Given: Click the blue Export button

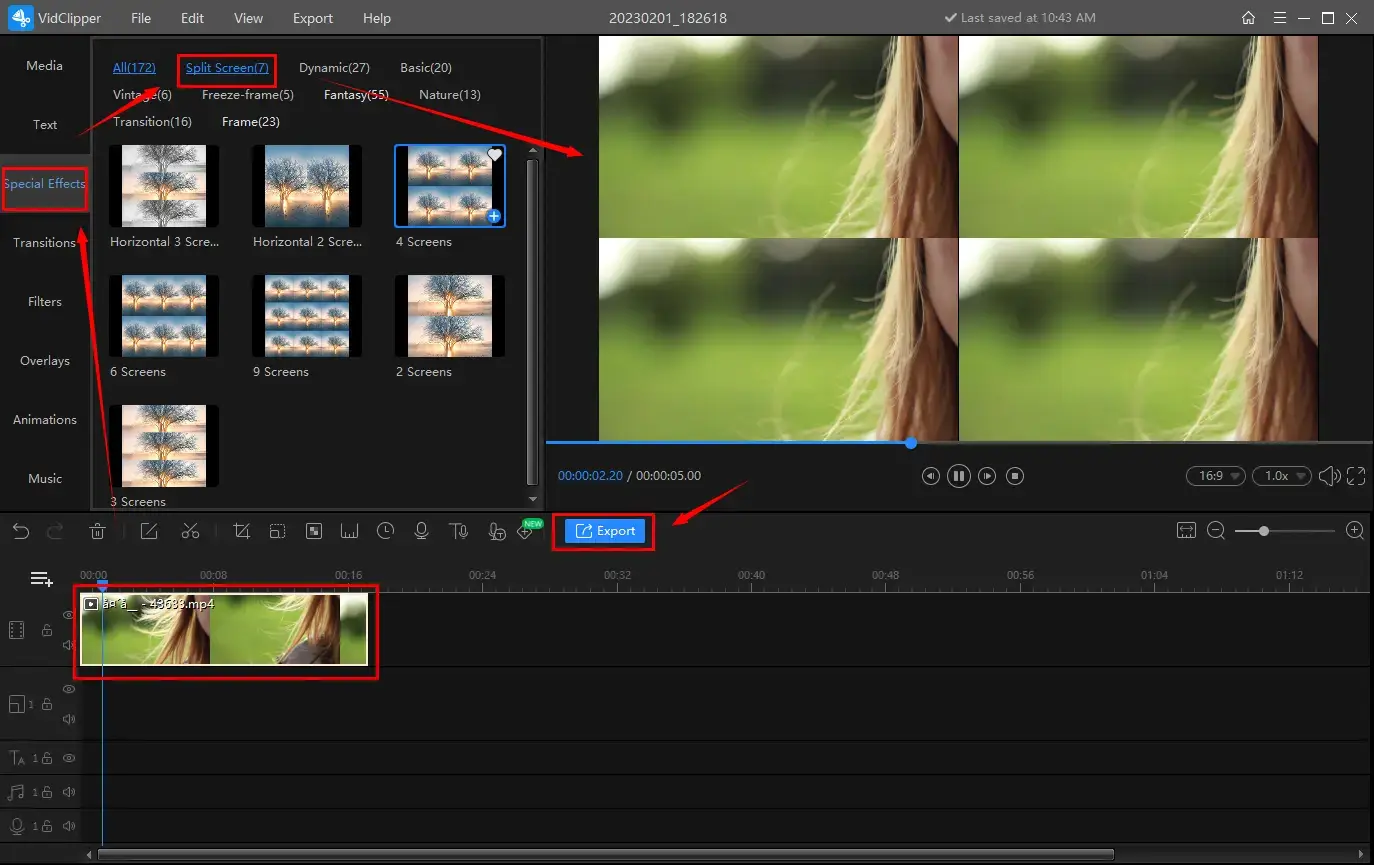Looking at the screenshot, I should [604, 531].
